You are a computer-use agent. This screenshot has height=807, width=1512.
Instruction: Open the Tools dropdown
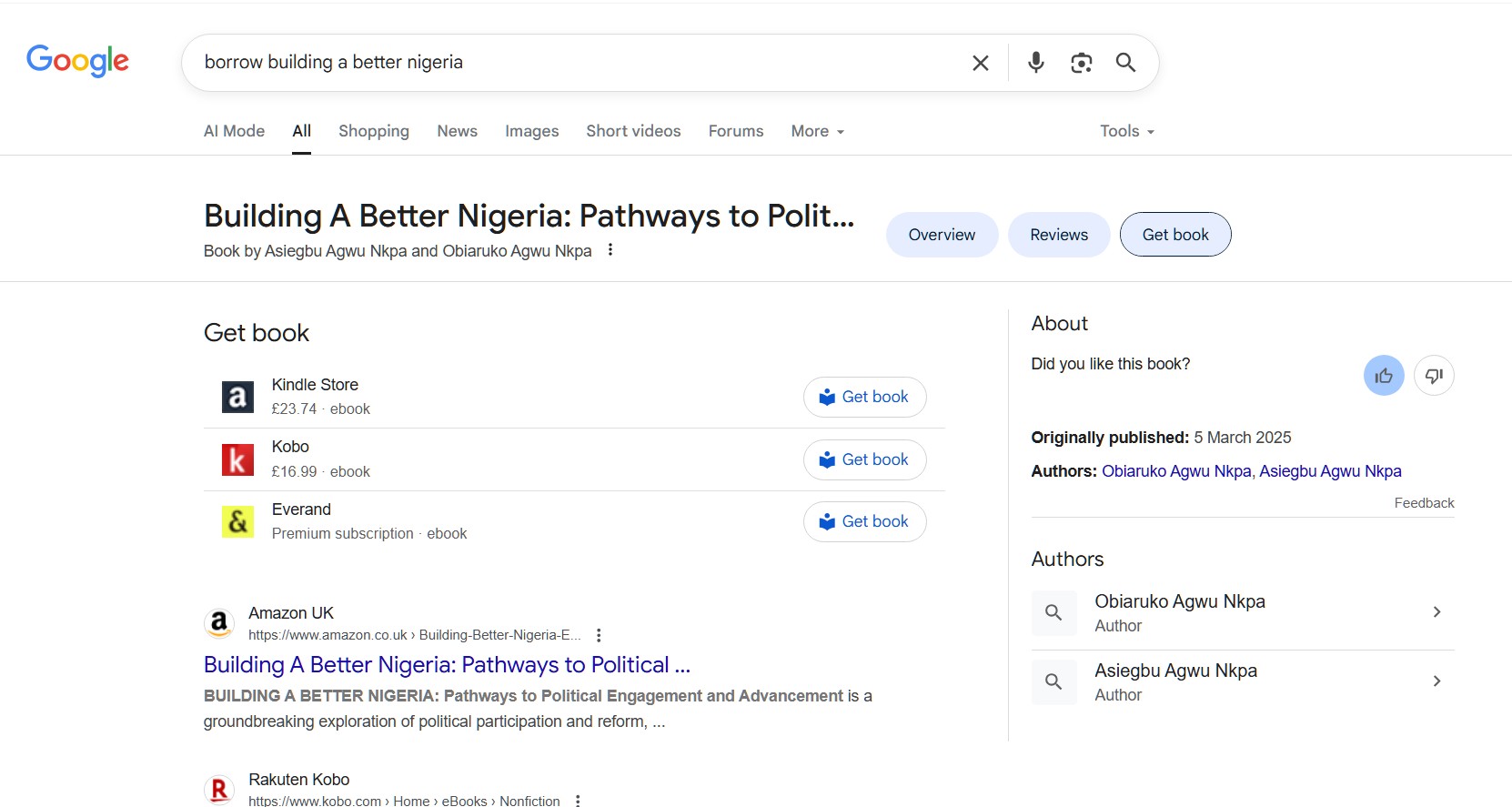1126,131
